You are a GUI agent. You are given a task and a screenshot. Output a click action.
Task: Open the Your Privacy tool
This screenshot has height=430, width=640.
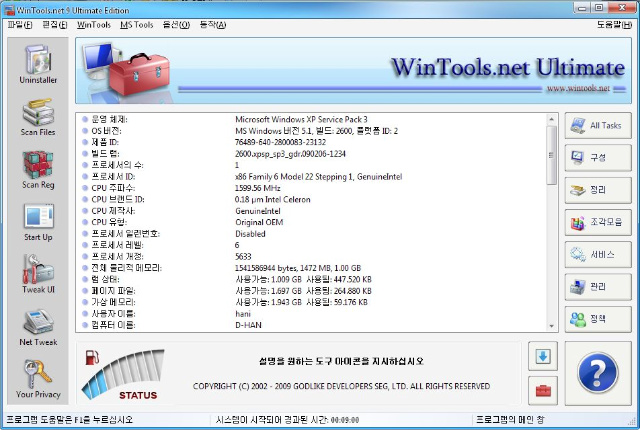point(38,379)
